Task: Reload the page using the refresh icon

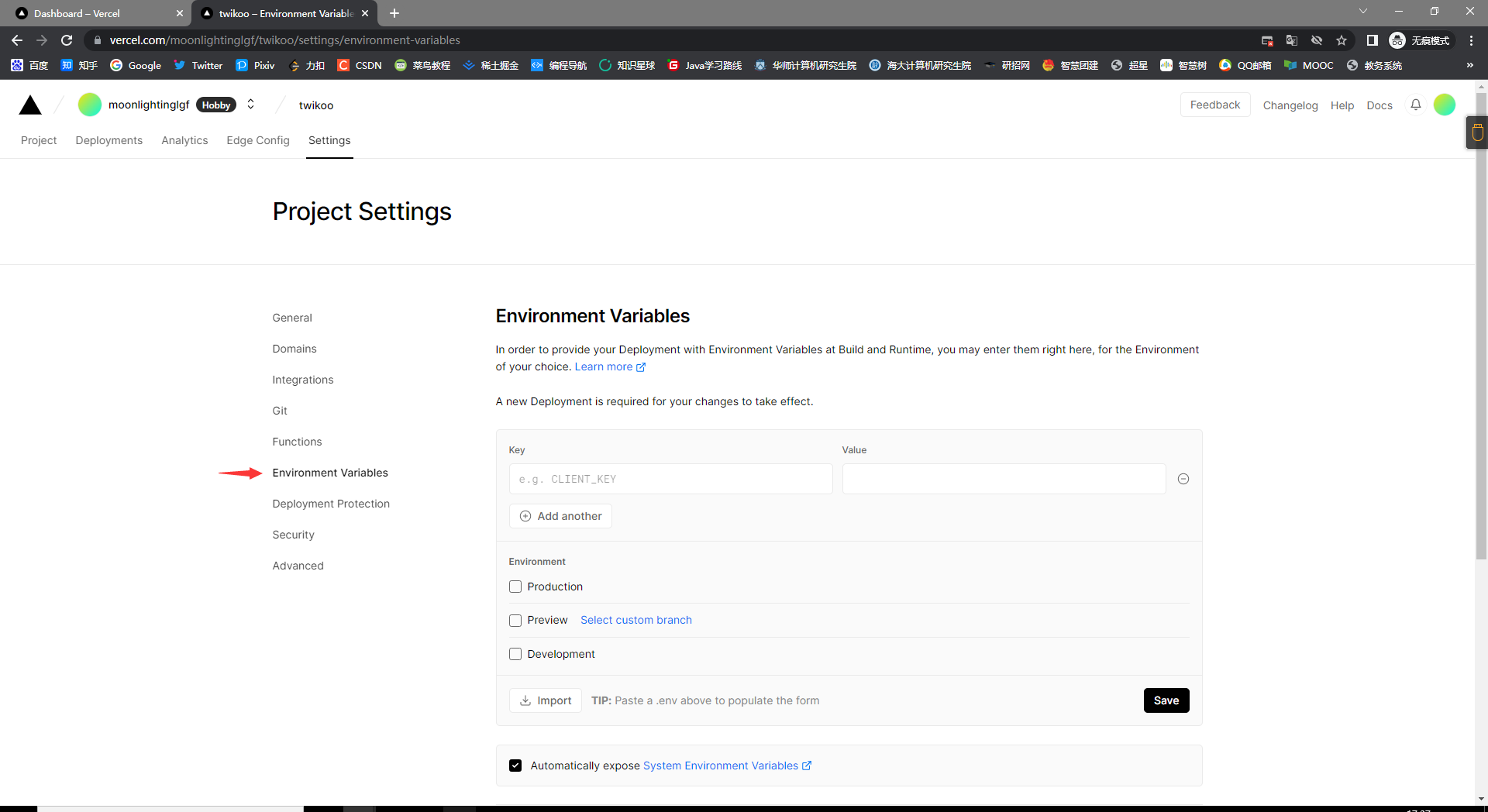Action: tap(67, 40)
